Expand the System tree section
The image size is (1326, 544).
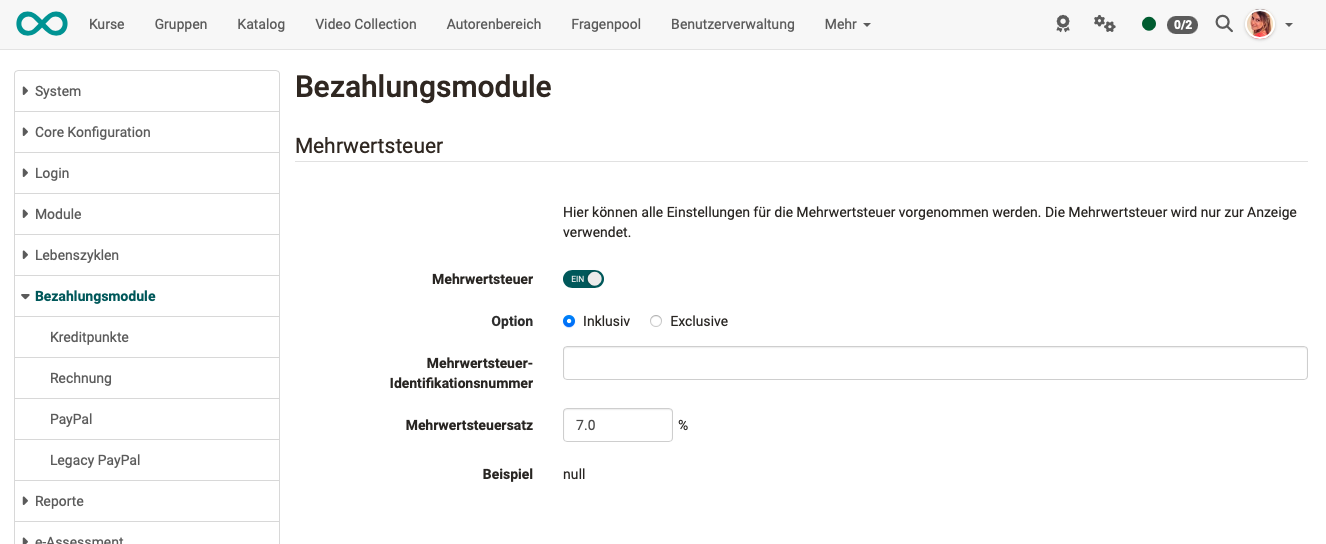[x=57, y=91]
